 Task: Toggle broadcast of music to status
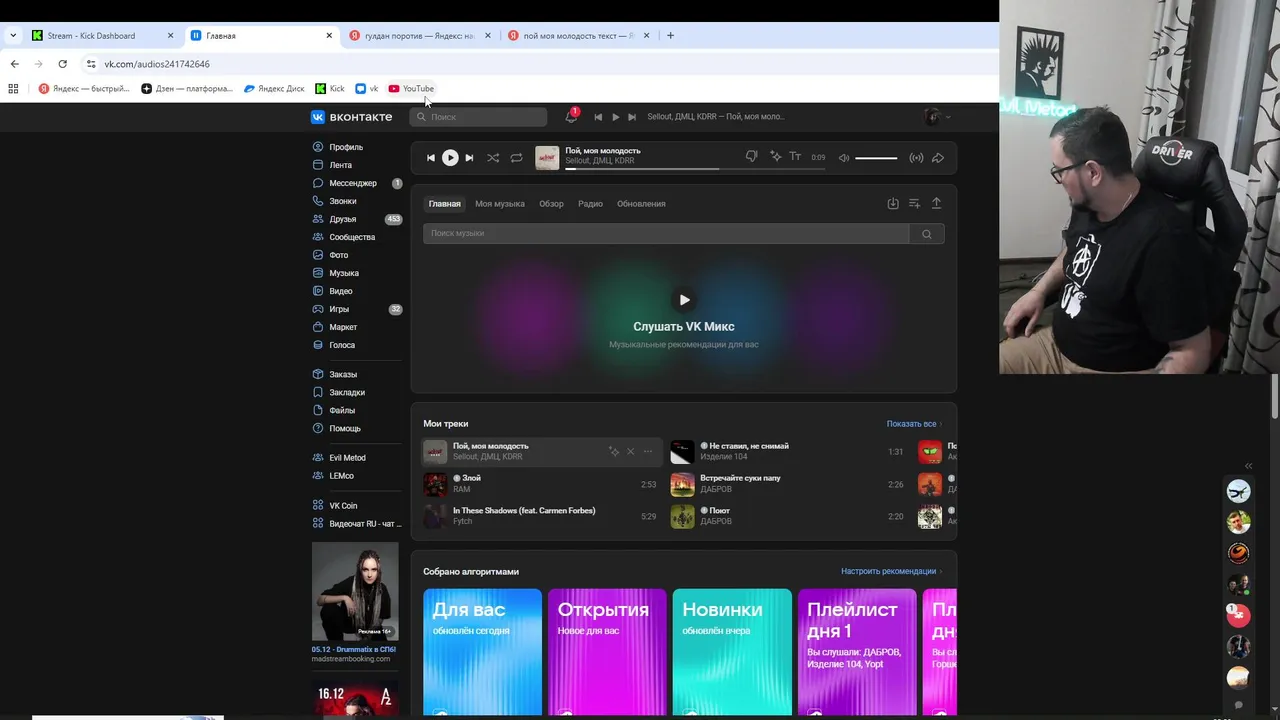(916, 158)
